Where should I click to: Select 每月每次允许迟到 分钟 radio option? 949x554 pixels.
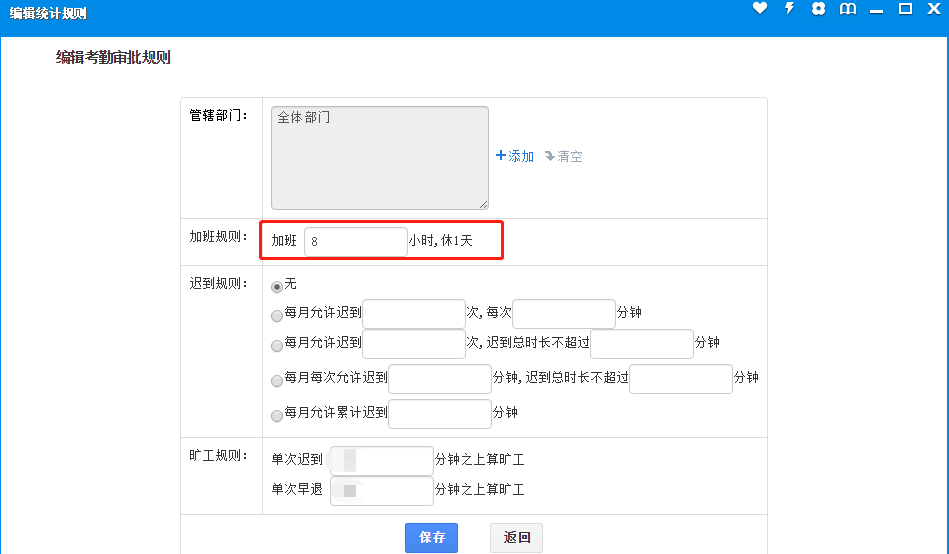(x=277, y=381)
